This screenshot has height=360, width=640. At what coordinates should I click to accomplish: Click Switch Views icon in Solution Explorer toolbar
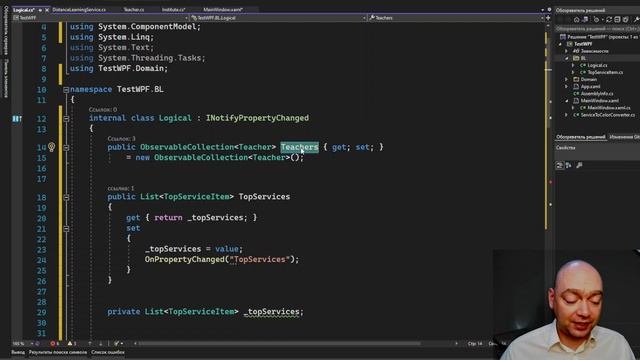pos(585,19)
